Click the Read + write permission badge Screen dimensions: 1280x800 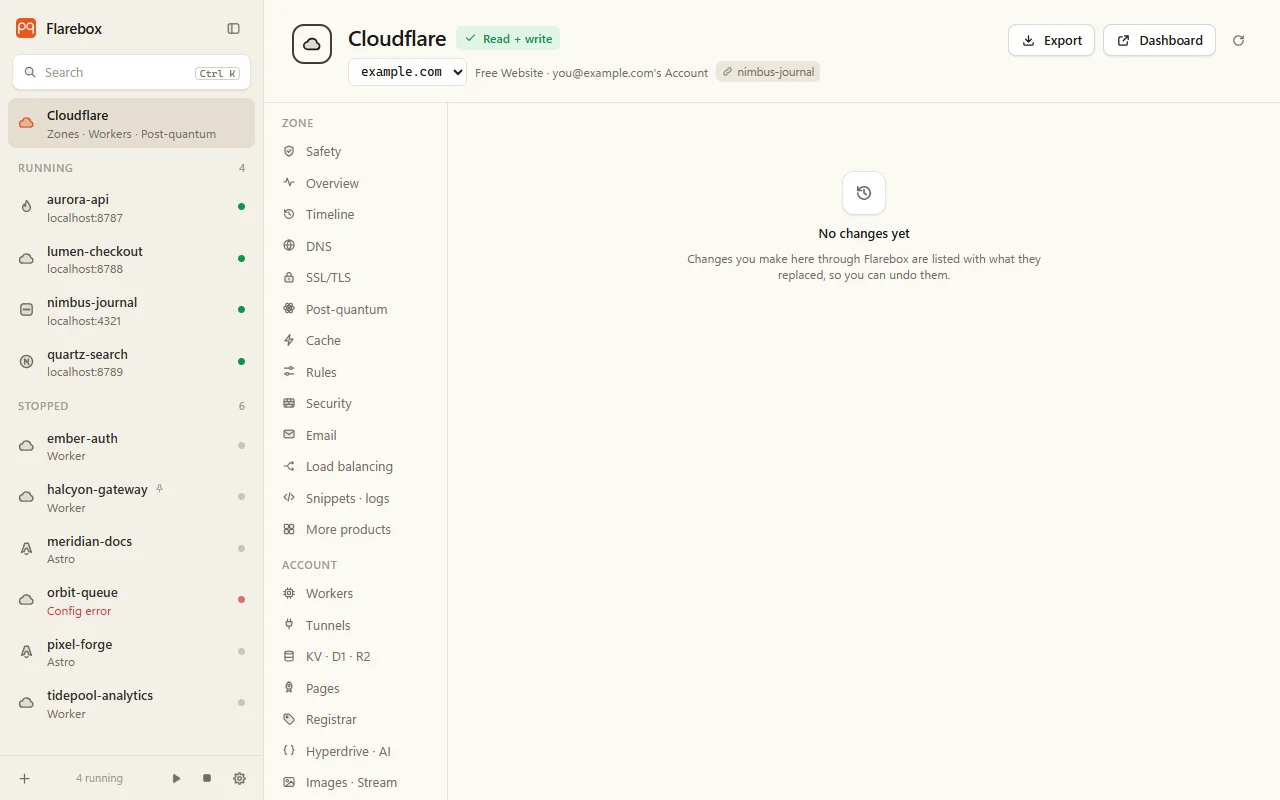(508, 38)
